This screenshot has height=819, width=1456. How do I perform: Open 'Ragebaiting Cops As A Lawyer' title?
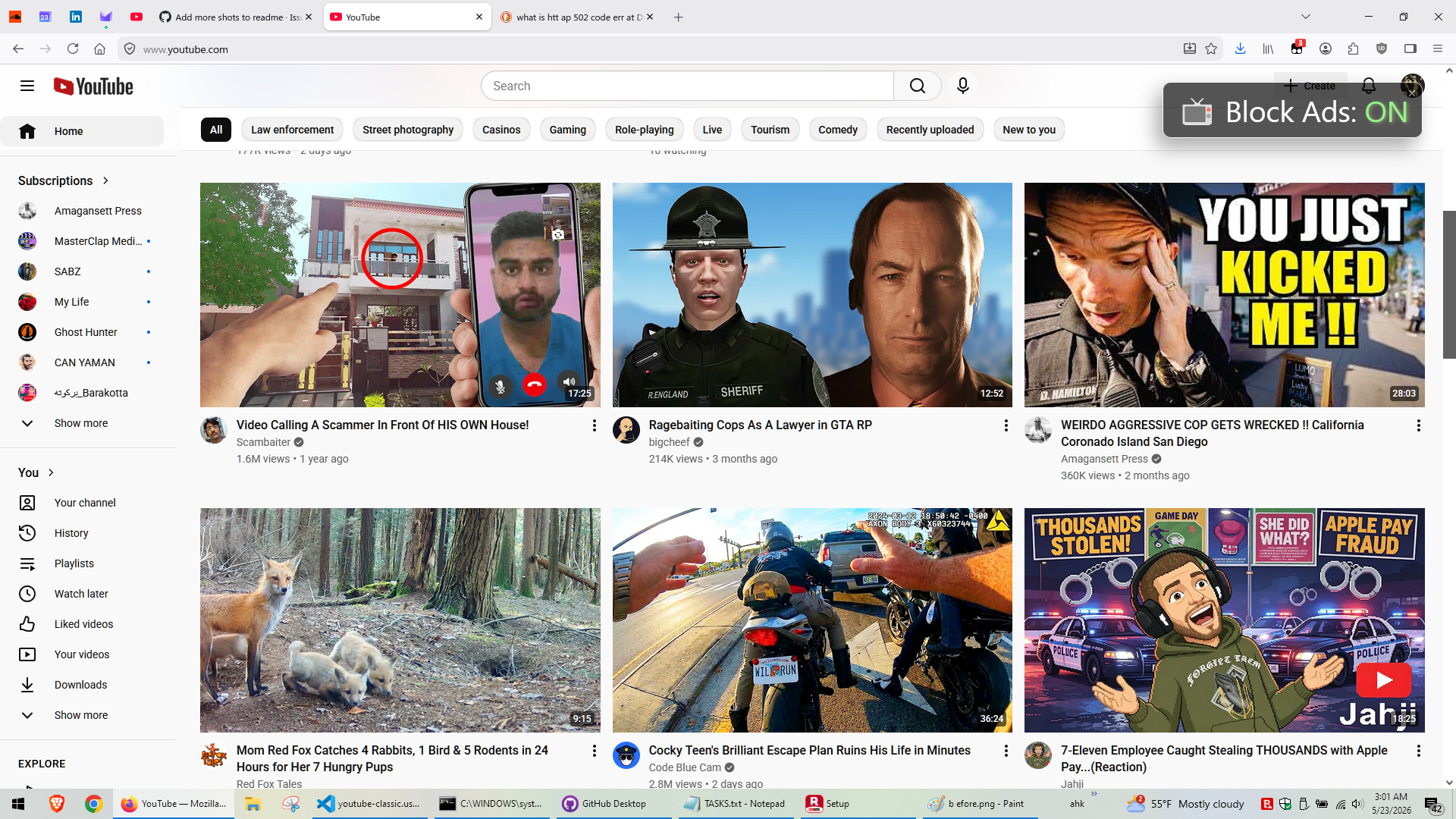click(x=761, y=425)
